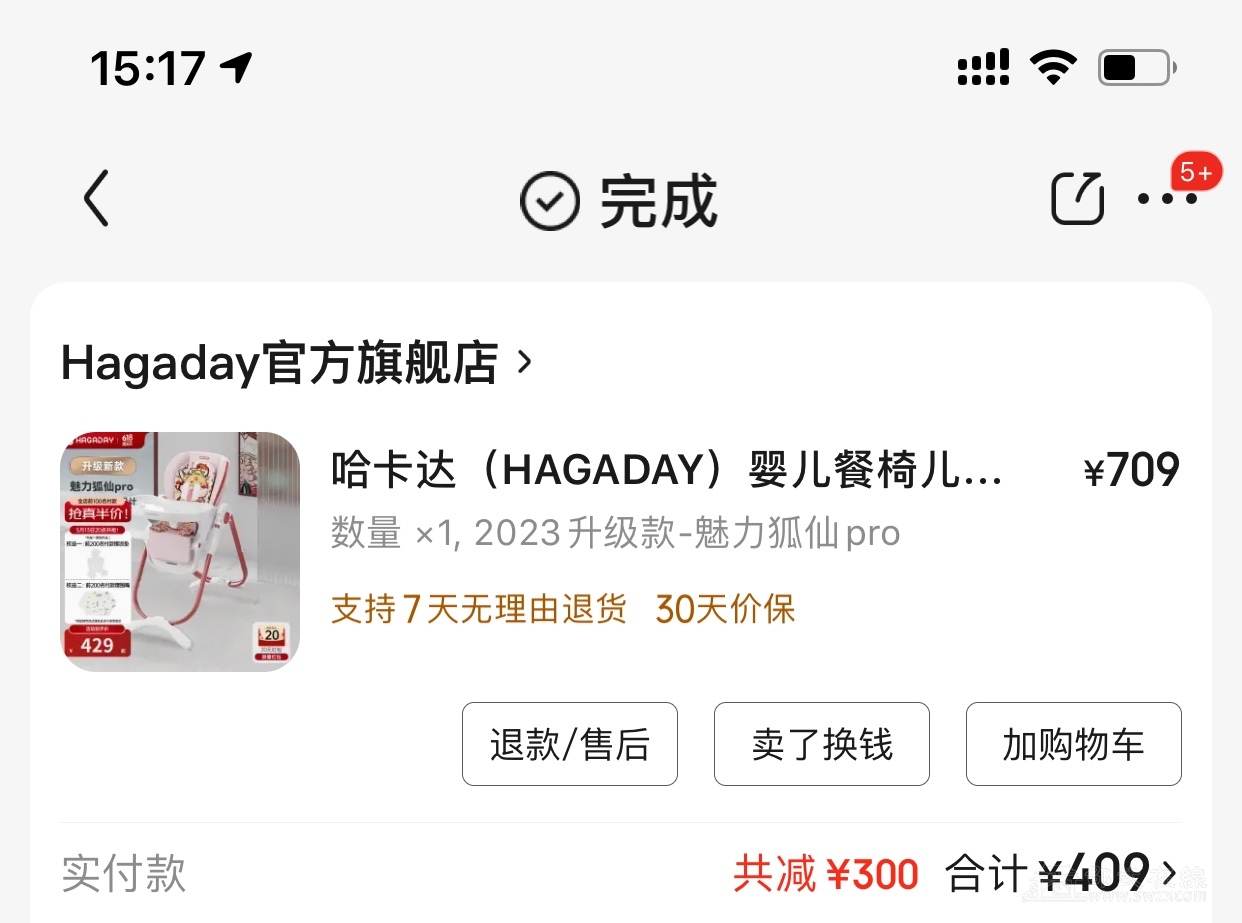Tap the Wi-Fi status icon
Screen dimensions: 1242x923
tap(1053, 68)
